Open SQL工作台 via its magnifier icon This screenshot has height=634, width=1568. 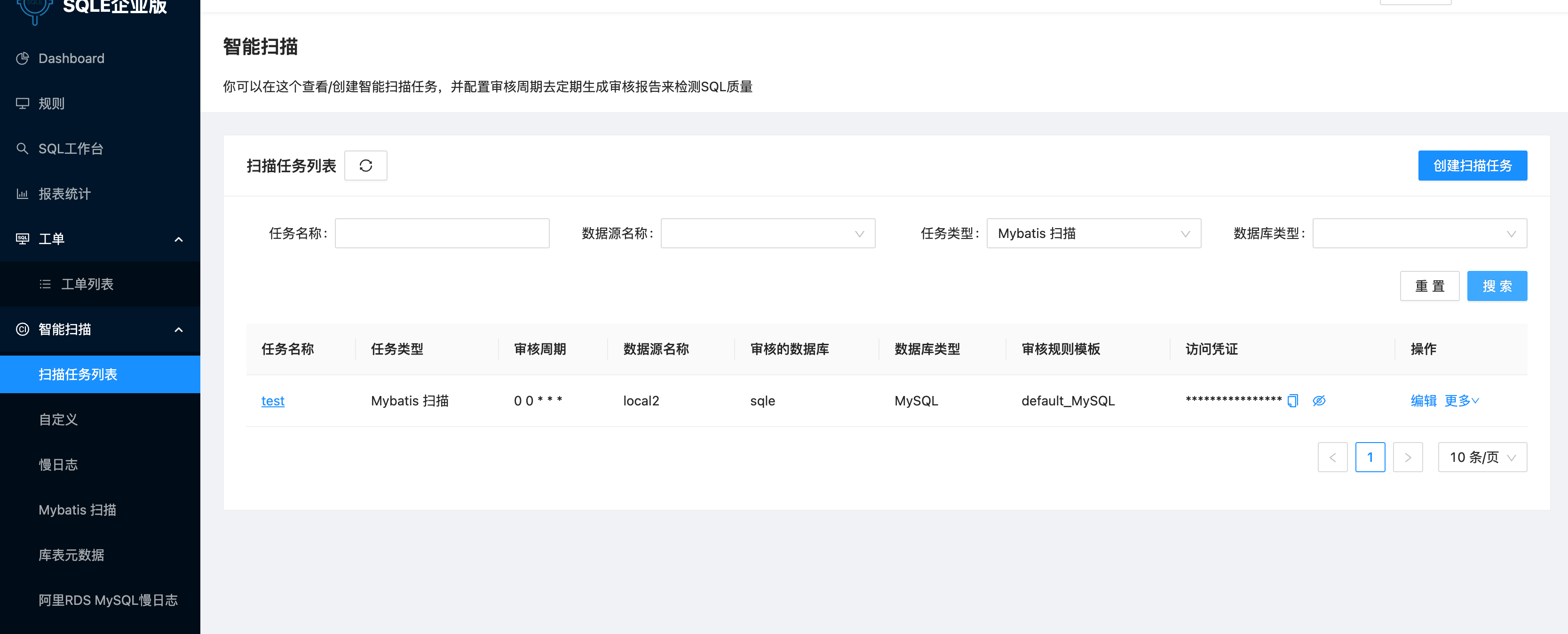tap(23, 148)
